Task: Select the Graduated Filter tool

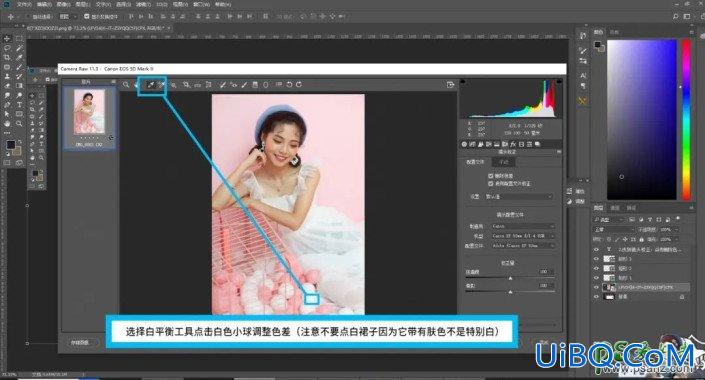Action: click(255, 85)
